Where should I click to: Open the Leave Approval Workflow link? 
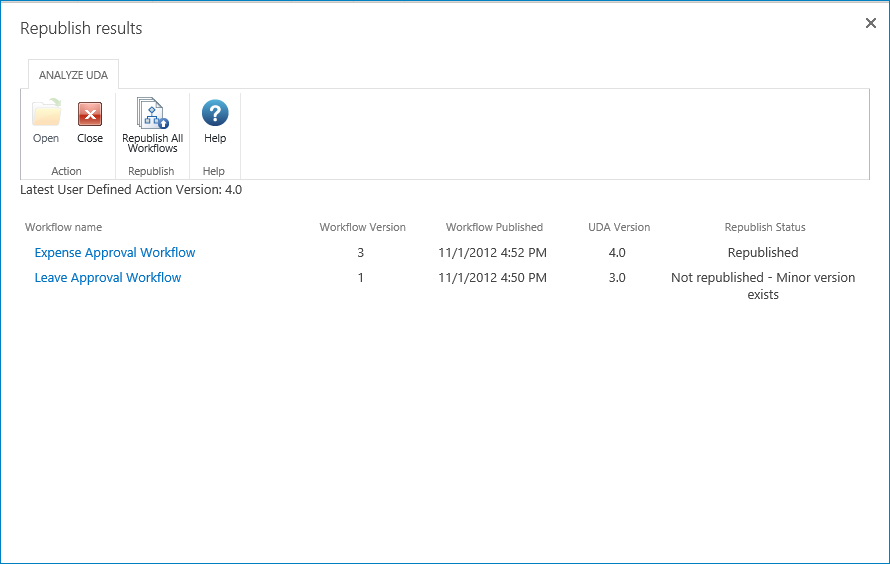pyautogui.click(x=108, y=278)
